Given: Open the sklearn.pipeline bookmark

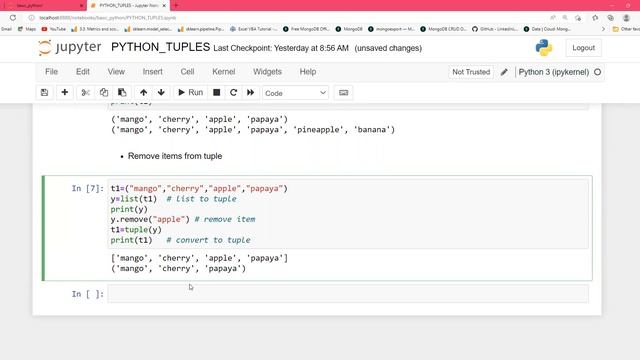Looking at the screenshot, I should tap(201, 29).
